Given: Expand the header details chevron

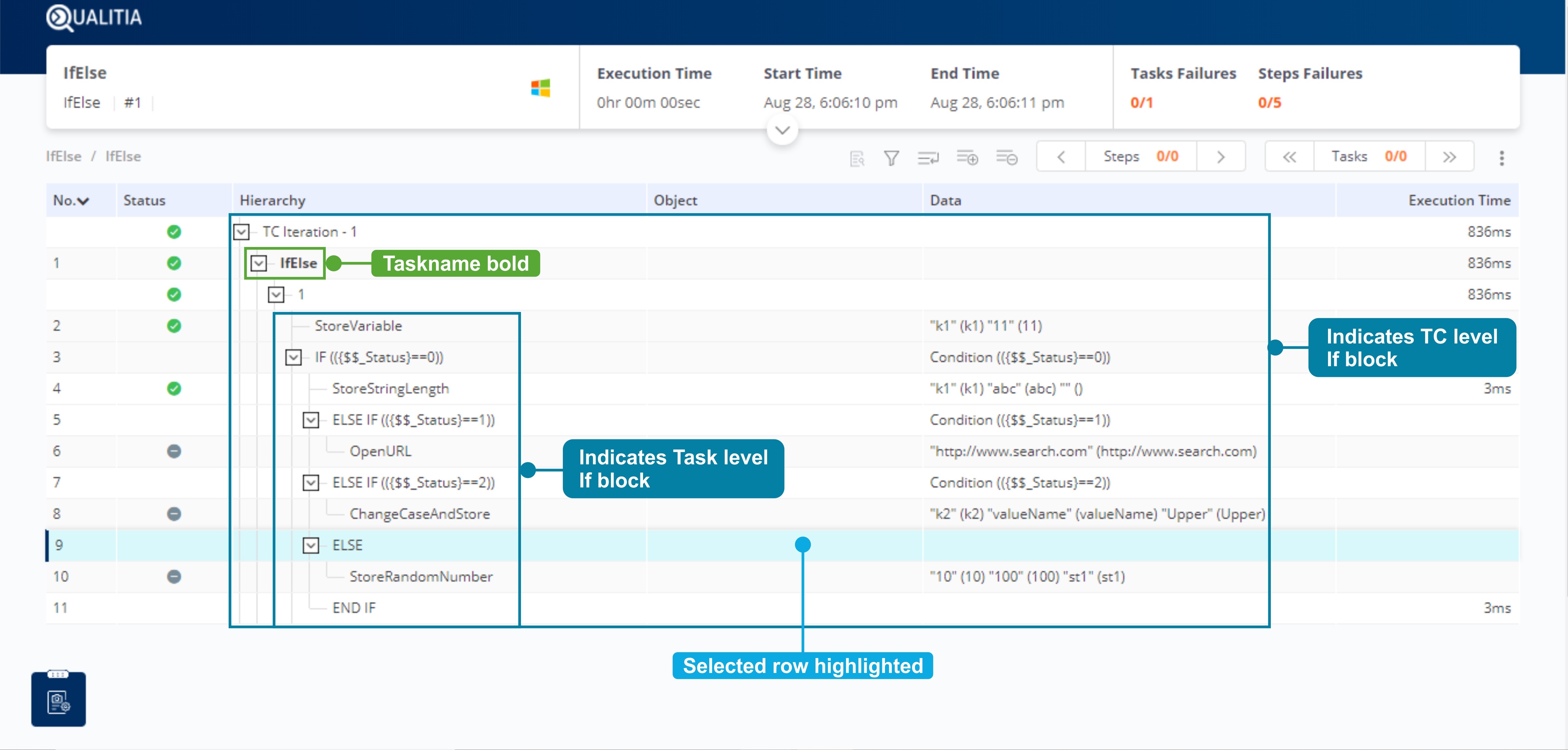Looking at the screenshot, I should click(782, 130).
